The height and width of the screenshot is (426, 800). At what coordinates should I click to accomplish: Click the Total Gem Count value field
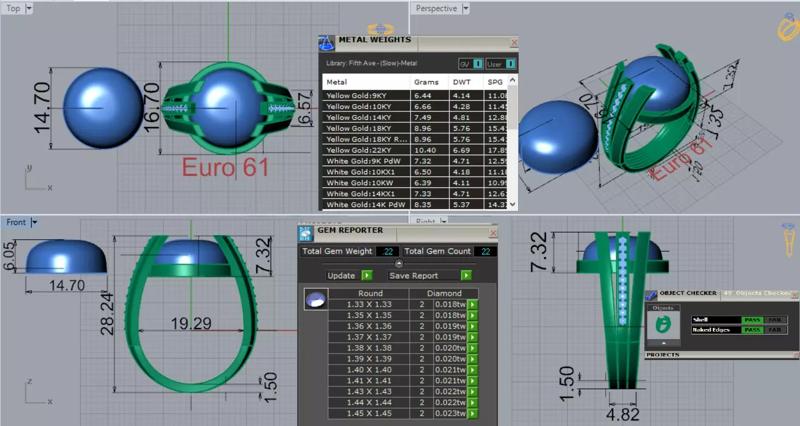tap(485, 251)
